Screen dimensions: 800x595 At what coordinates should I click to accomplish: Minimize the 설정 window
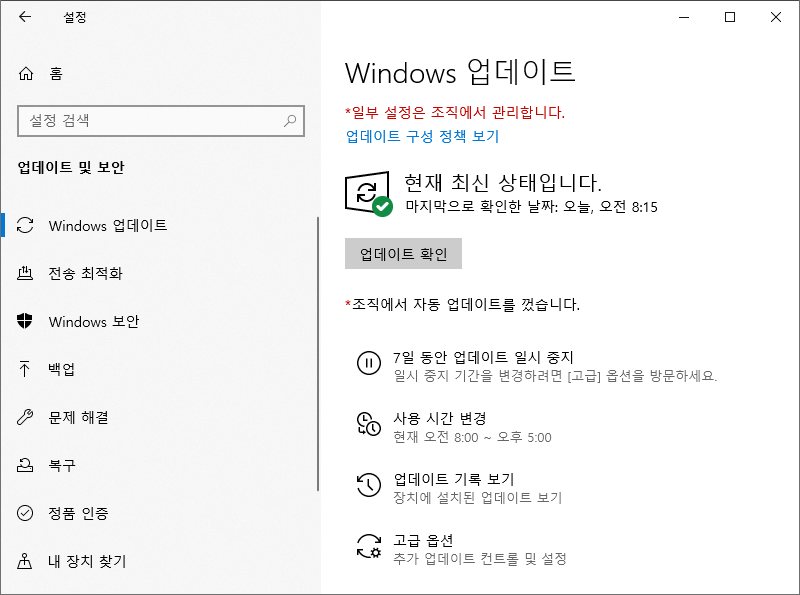tap(684, 17)
